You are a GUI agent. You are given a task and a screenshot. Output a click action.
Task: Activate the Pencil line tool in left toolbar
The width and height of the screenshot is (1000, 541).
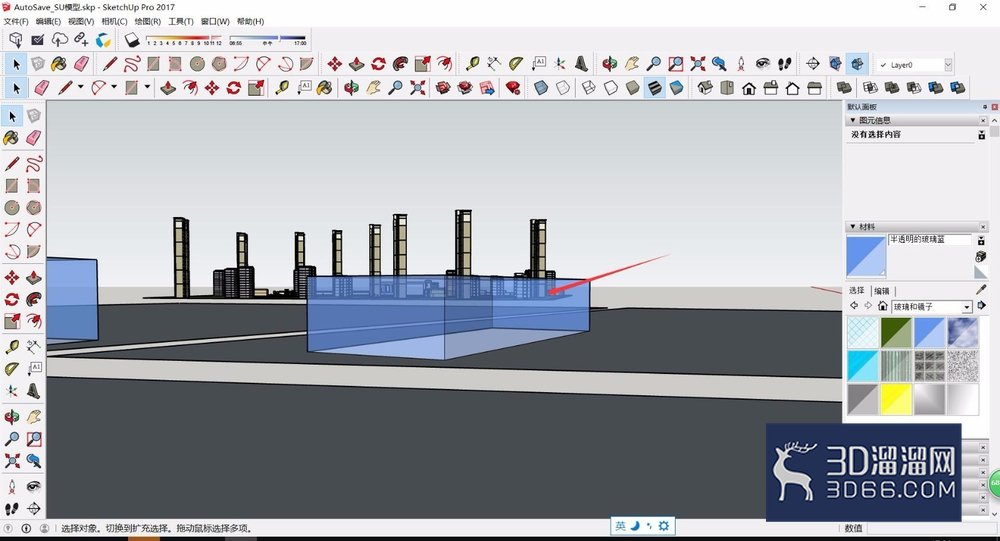click(11, 163)
